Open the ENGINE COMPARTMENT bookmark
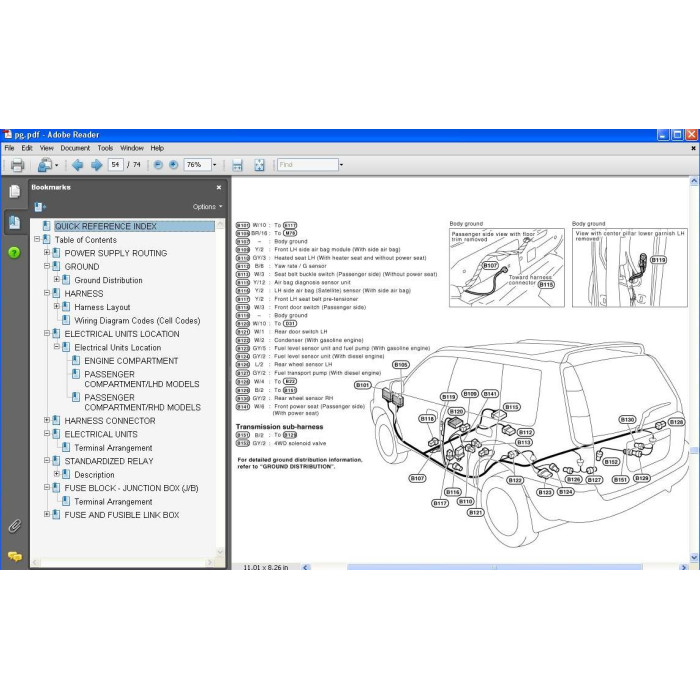The height and width of the screenshot is (700, 700). click(x=131, y=361)
